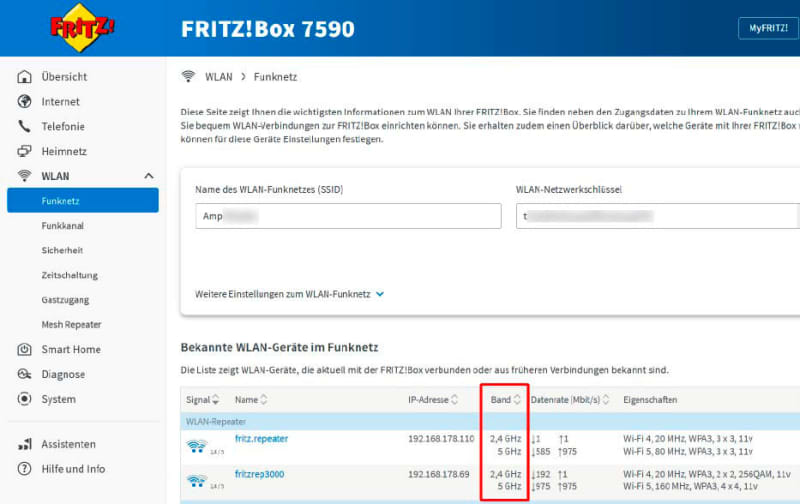Collapse the WLAN menu chevron
The height and width of the screenshot is (504, 800).
[148, 176]
